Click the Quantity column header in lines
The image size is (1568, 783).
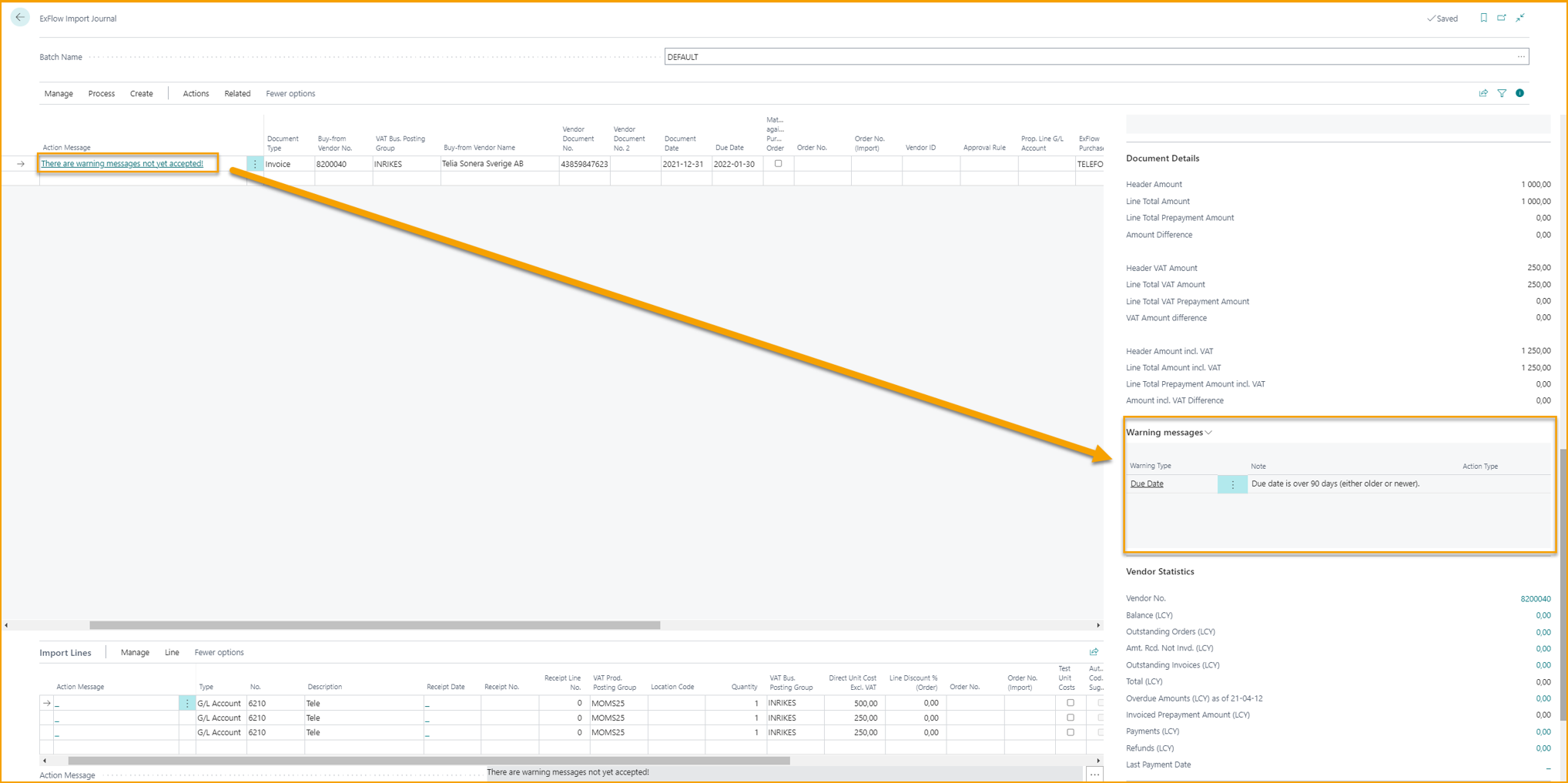pos(744,687)
